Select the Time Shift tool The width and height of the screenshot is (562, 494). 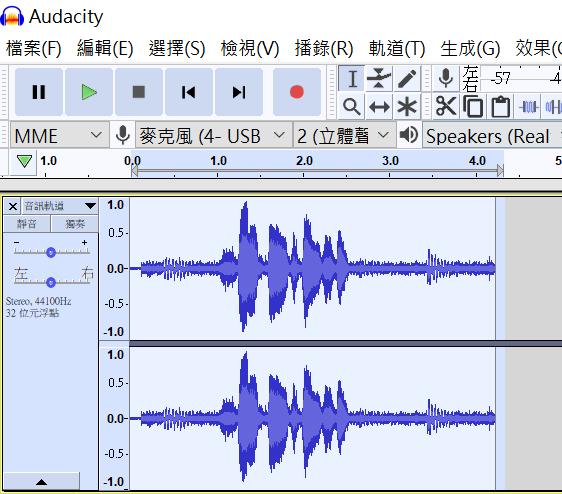click(379, 106)
